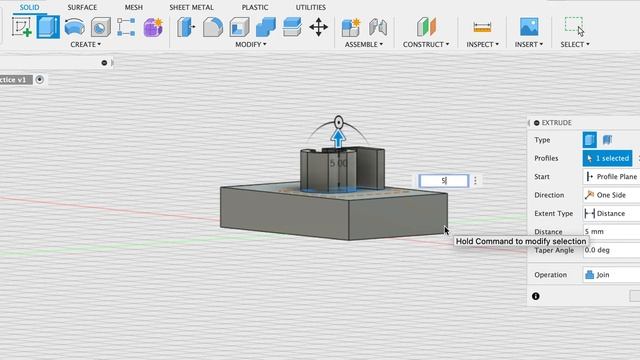Viewport: 640px width, 360px height.
Task: Choose the thin Extrude type icon
Action: tap(607, 140)
